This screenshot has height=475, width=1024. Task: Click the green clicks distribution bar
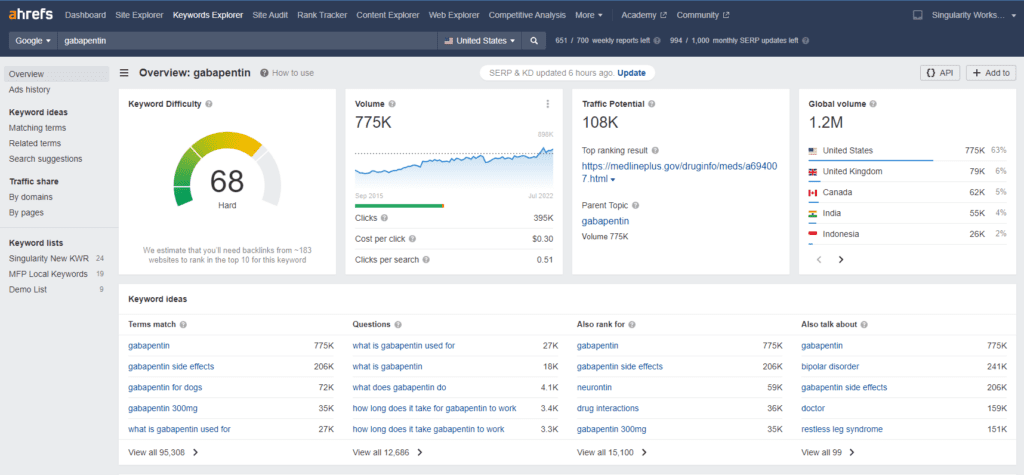(x=398, y=206)
